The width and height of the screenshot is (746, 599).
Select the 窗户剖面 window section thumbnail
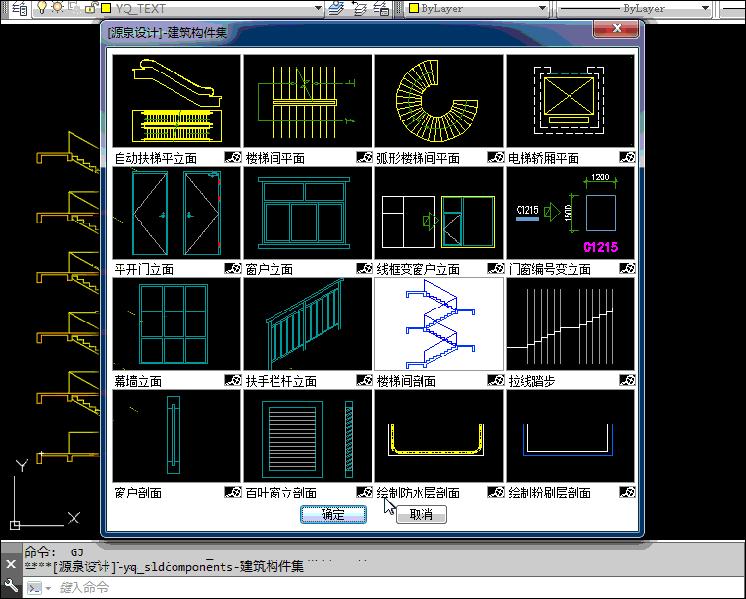(x=177, y=436)
